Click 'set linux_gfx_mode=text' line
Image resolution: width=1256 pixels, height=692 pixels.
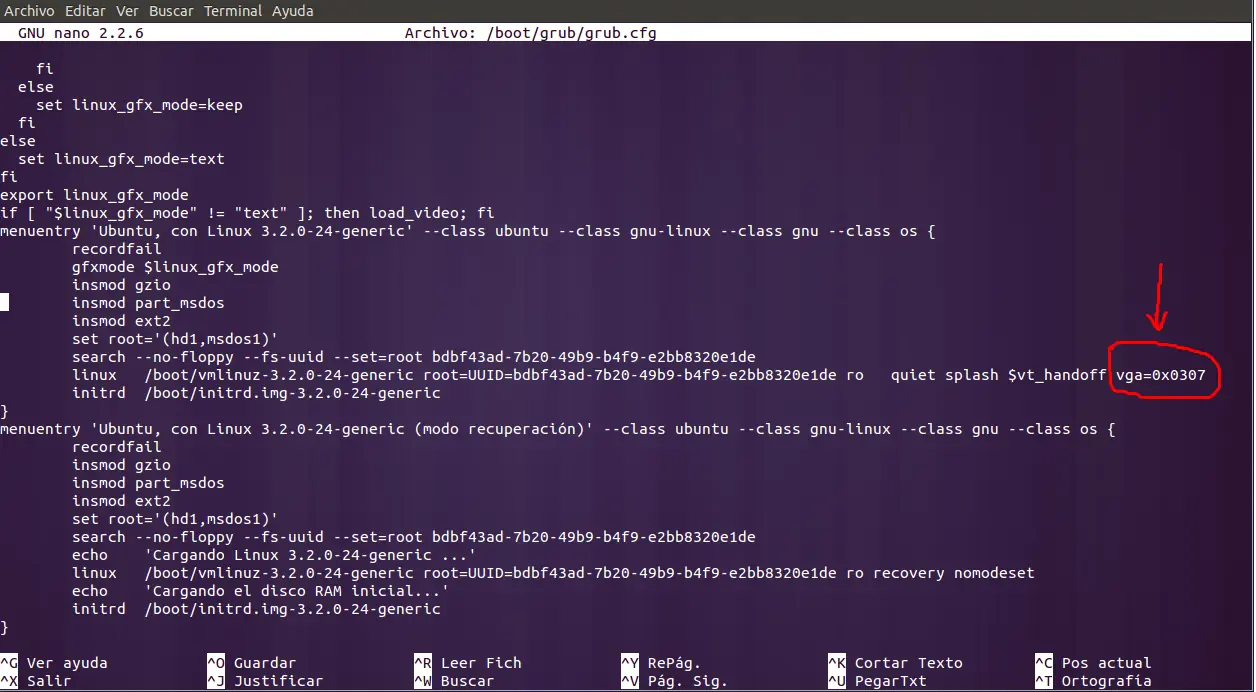point(121,159)
